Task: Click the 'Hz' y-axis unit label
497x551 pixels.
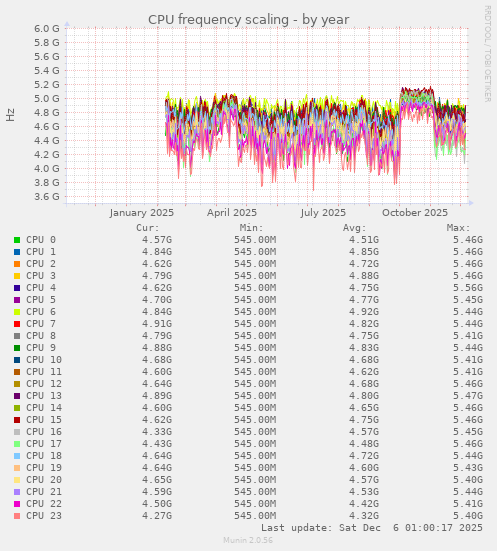Action: [x=11, y=115]
